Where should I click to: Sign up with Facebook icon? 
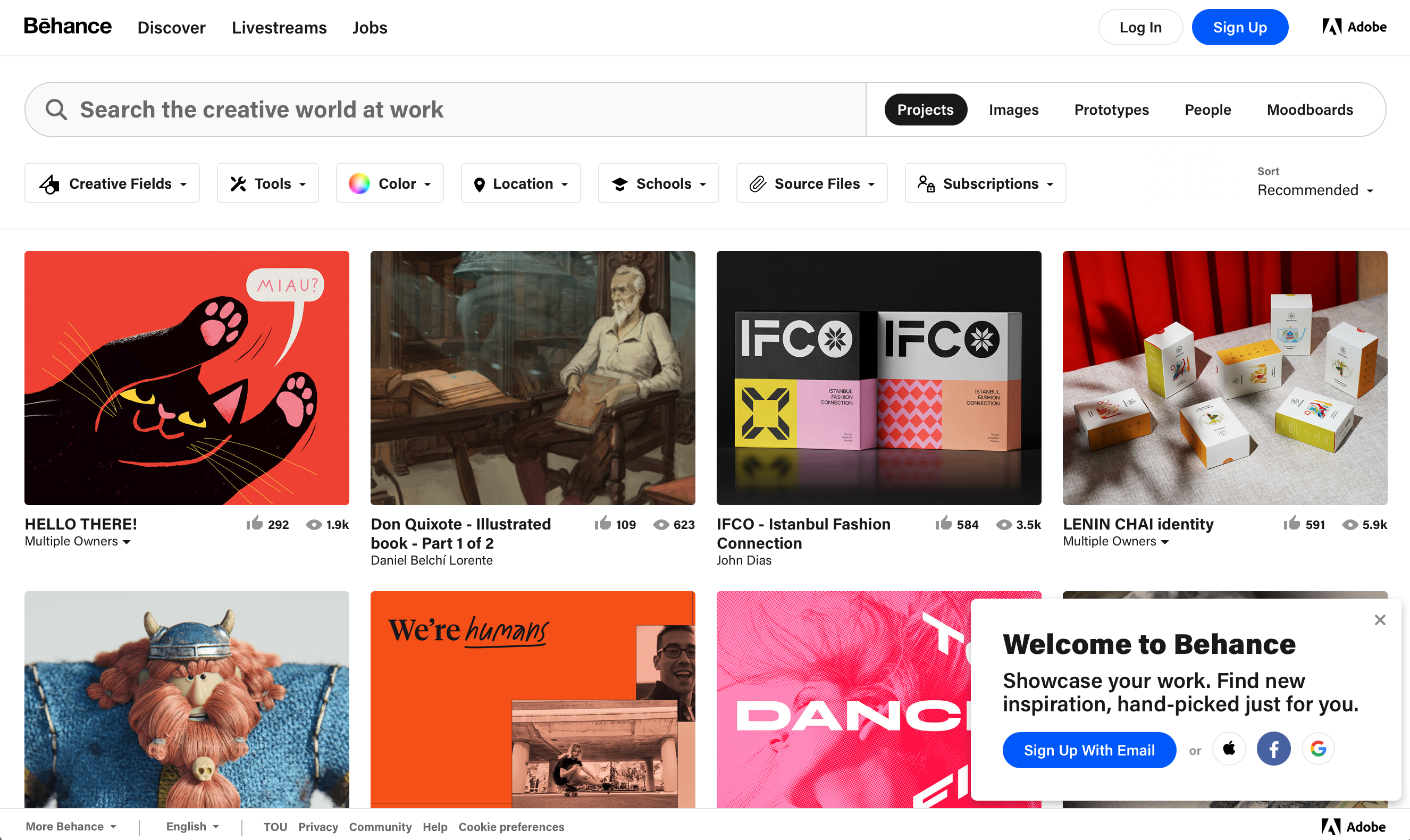pos(1273,750)
